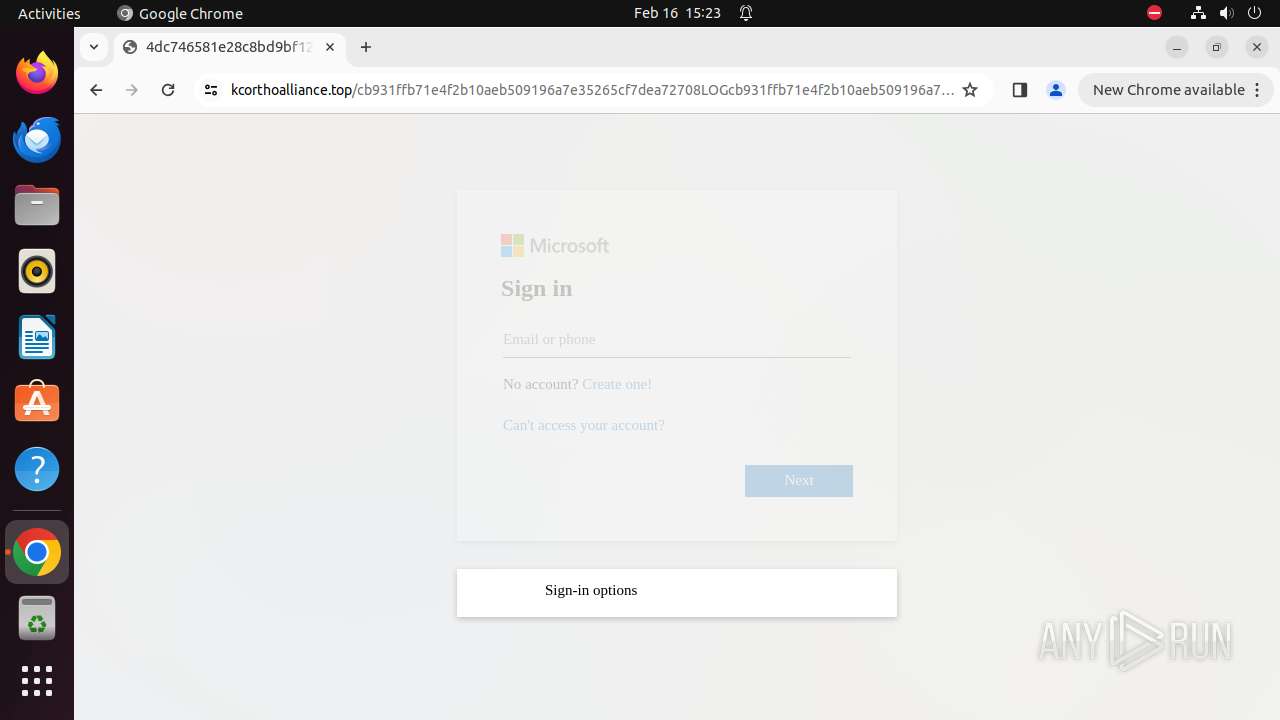Focus the Email or phone field

677,340
